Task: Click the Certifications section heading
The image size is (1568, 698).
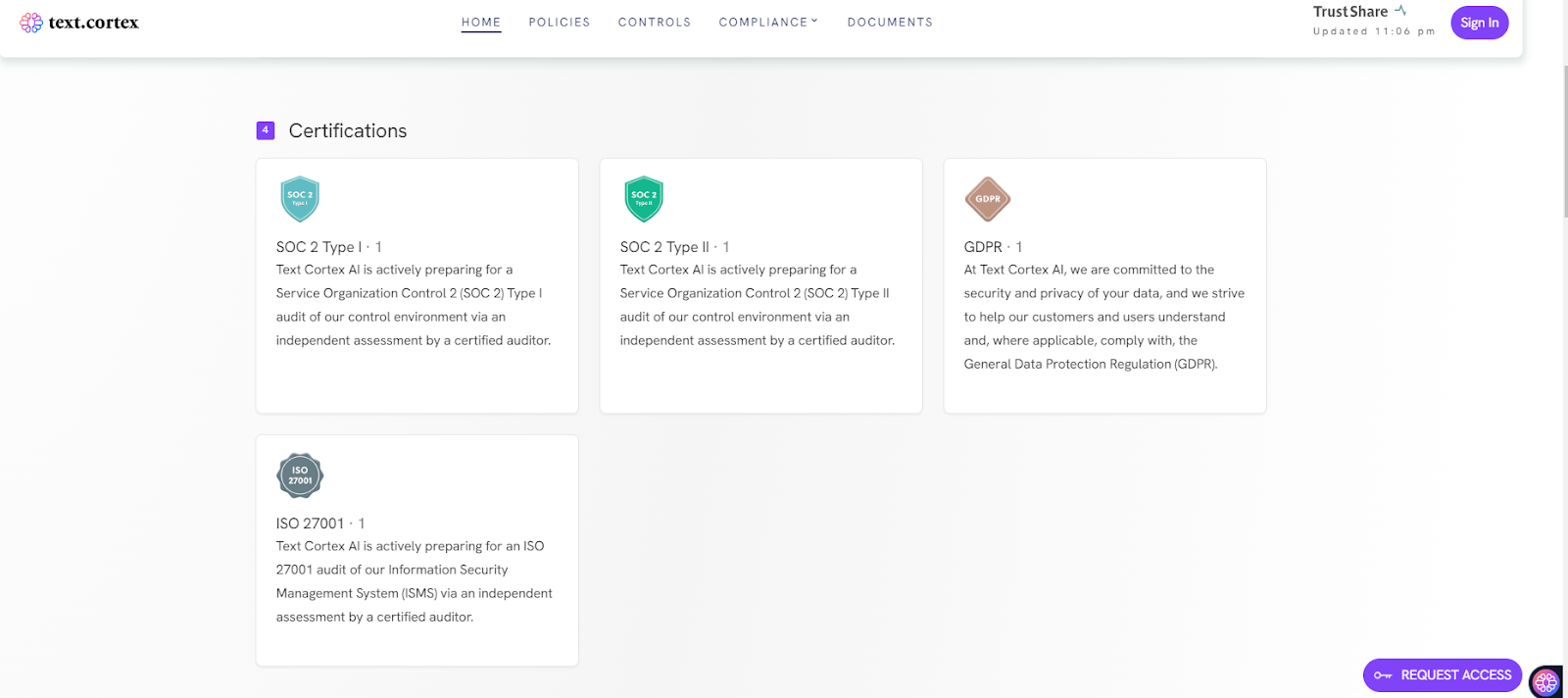Action: pos(348,130)
